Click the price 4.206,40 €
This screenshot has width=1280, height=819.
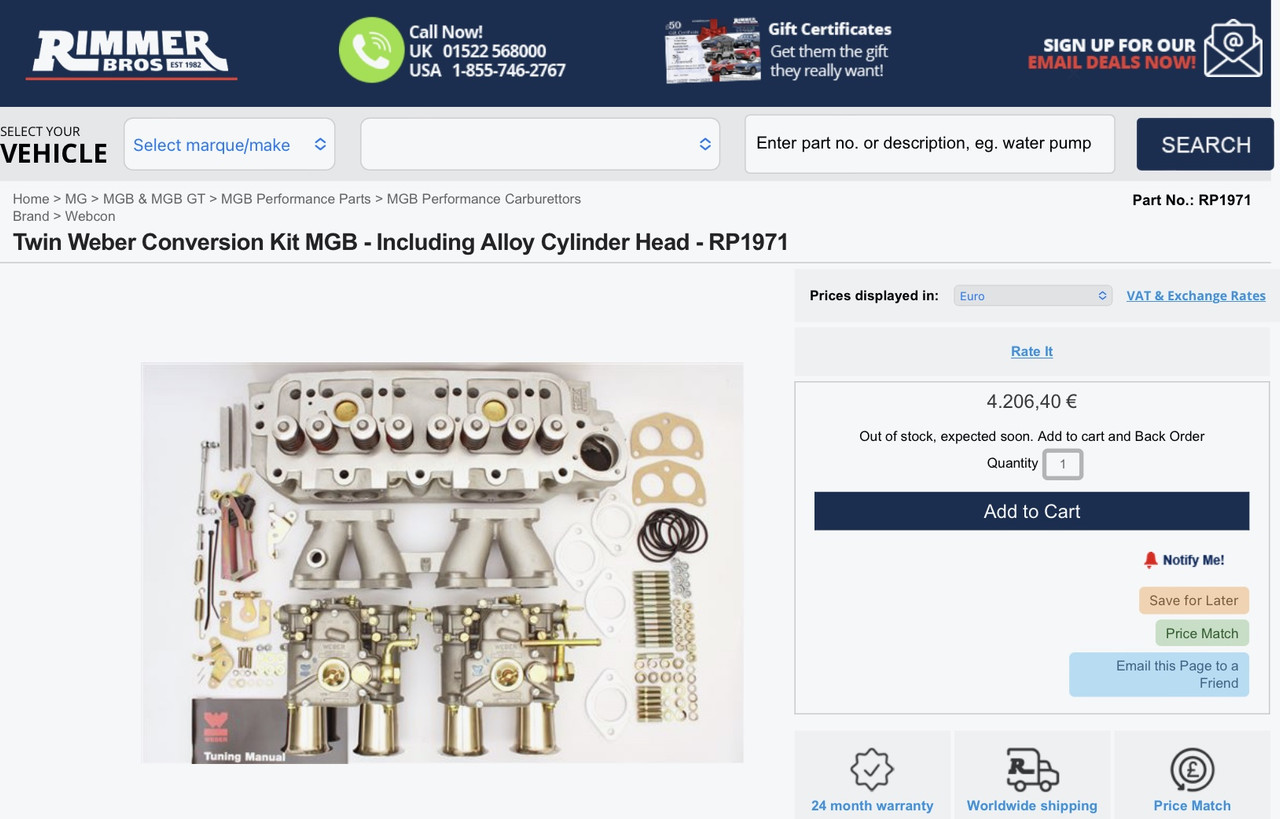pyautogui.click(x=1032, y=402)
